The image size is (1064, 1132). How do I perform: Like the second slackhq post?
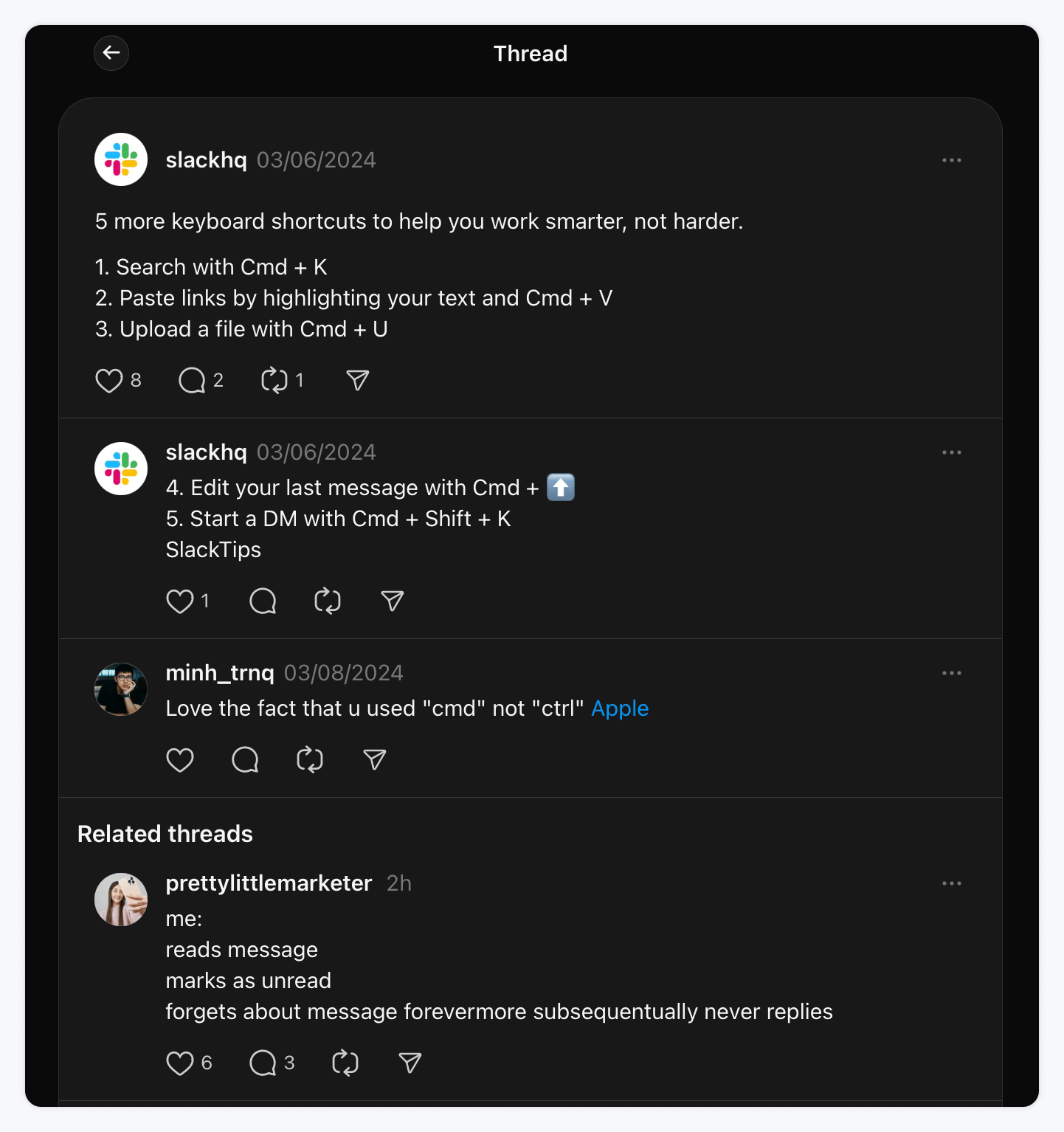179,601
